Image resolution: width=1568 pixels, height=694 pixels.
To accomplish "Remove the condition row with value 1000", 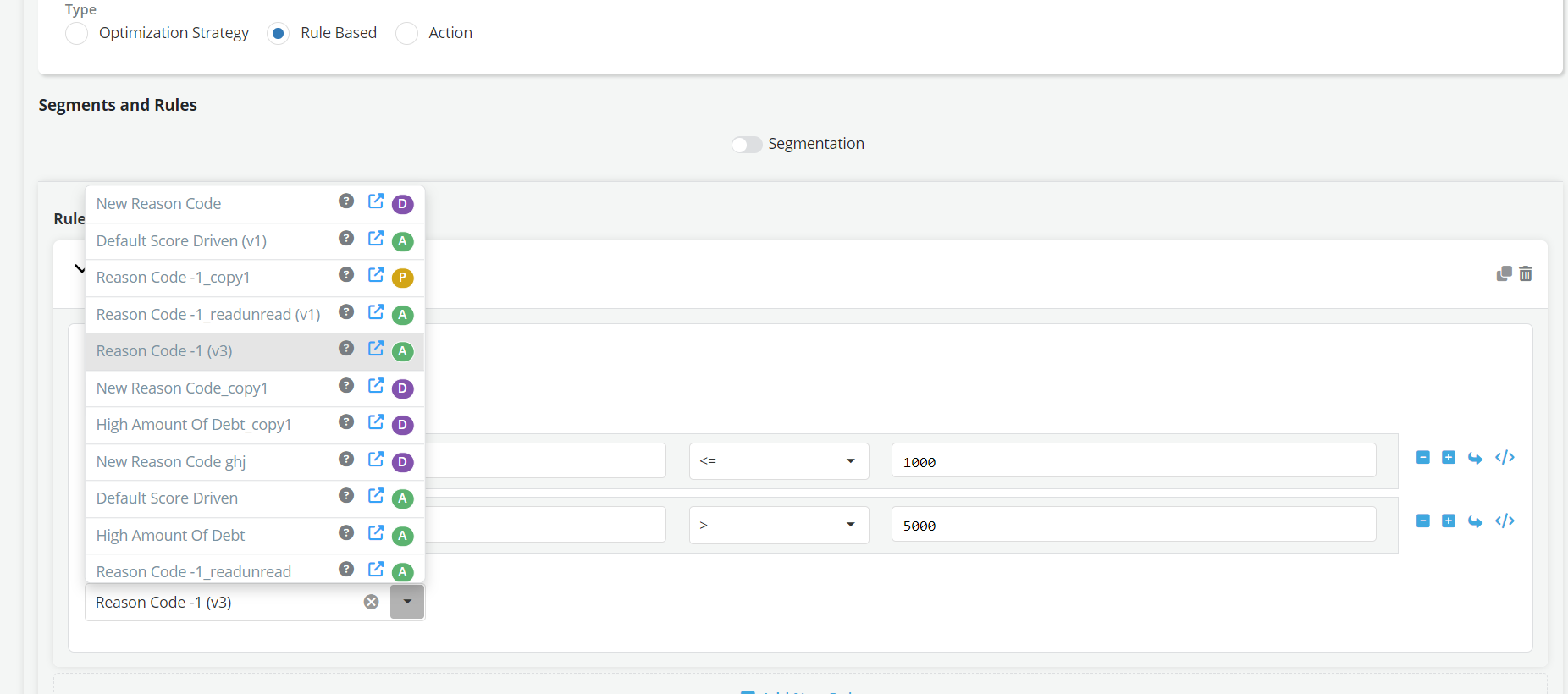I will [1422, 458].
